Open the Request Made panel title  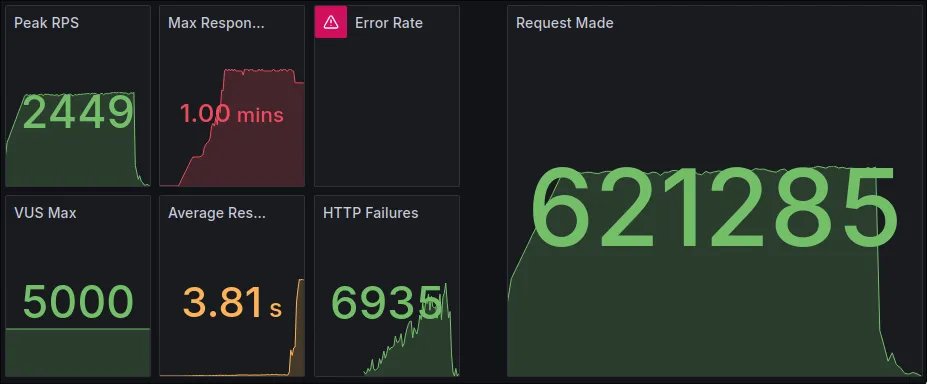pos(565,23)
